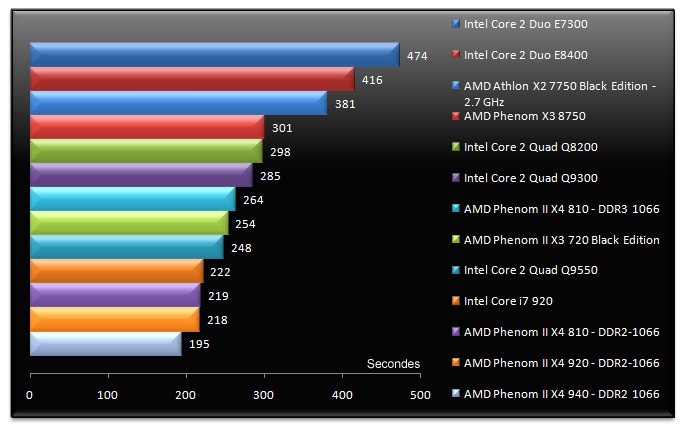
Task: Select the AMD Phenom II X4 810 - DDR2-1066 label
Action: pyautogui.click(x=561, y=332)
